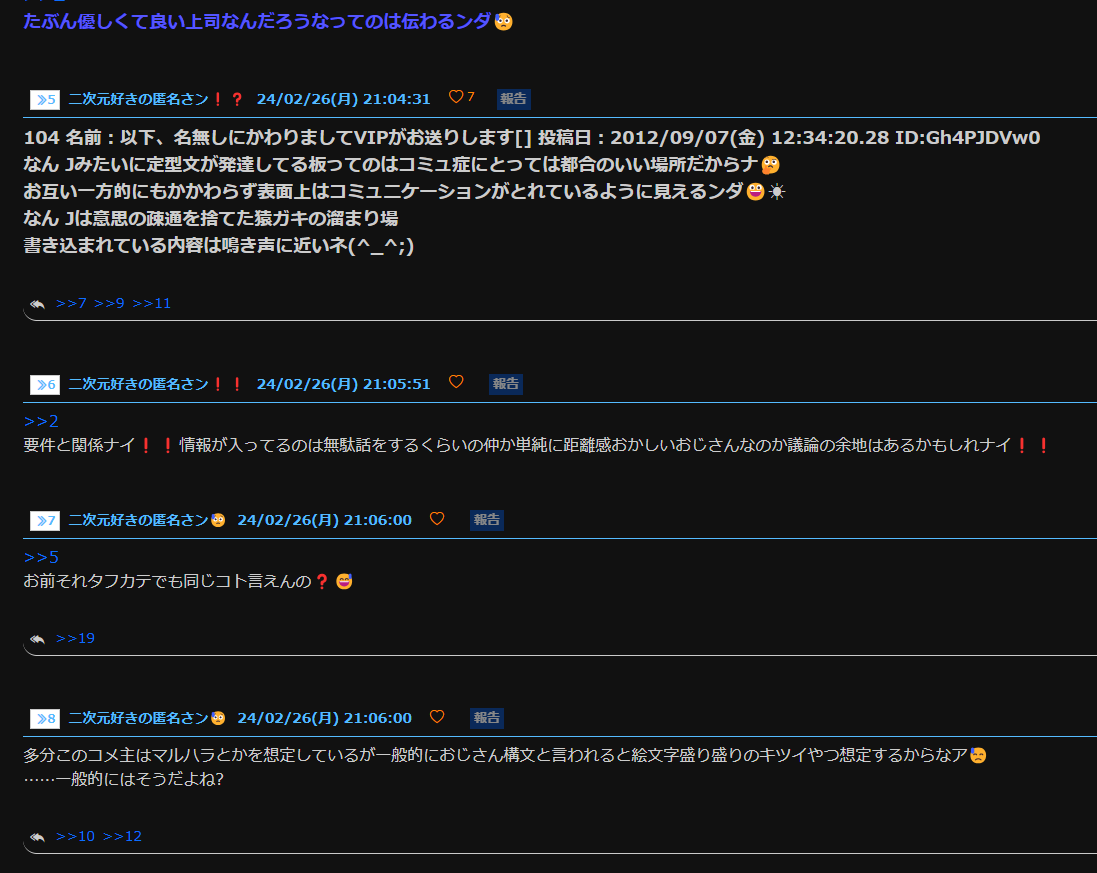The height and width of the screenshot is (873, 1097).
Task: Click the >>8 post number badge
Action: coord(45,718)
